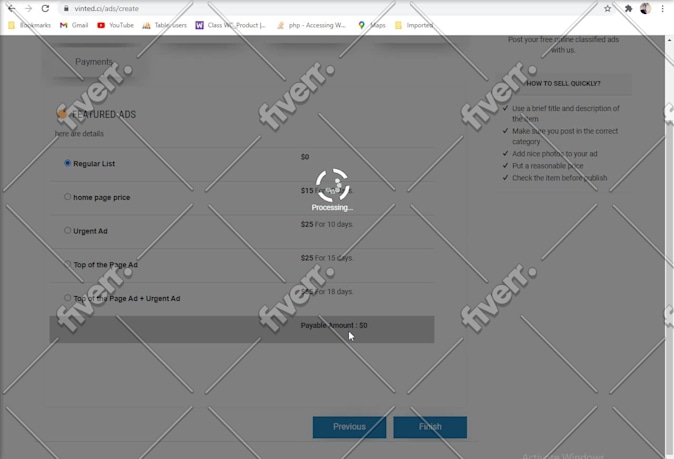Open the Chrome profile avatar

(x=645, y=8)
